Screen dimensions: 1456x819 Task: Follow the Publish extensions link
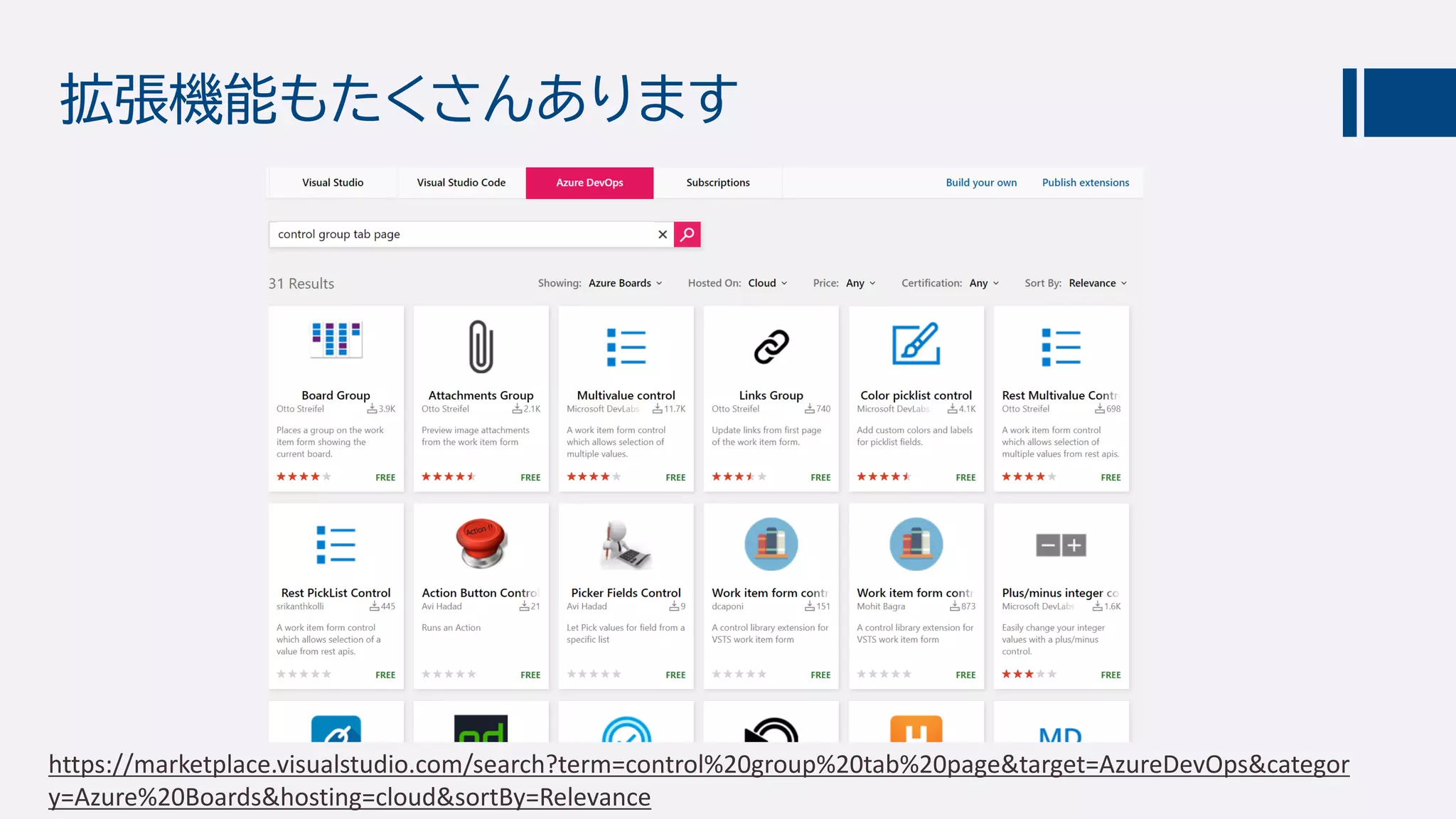click(x=1086, y=183)
